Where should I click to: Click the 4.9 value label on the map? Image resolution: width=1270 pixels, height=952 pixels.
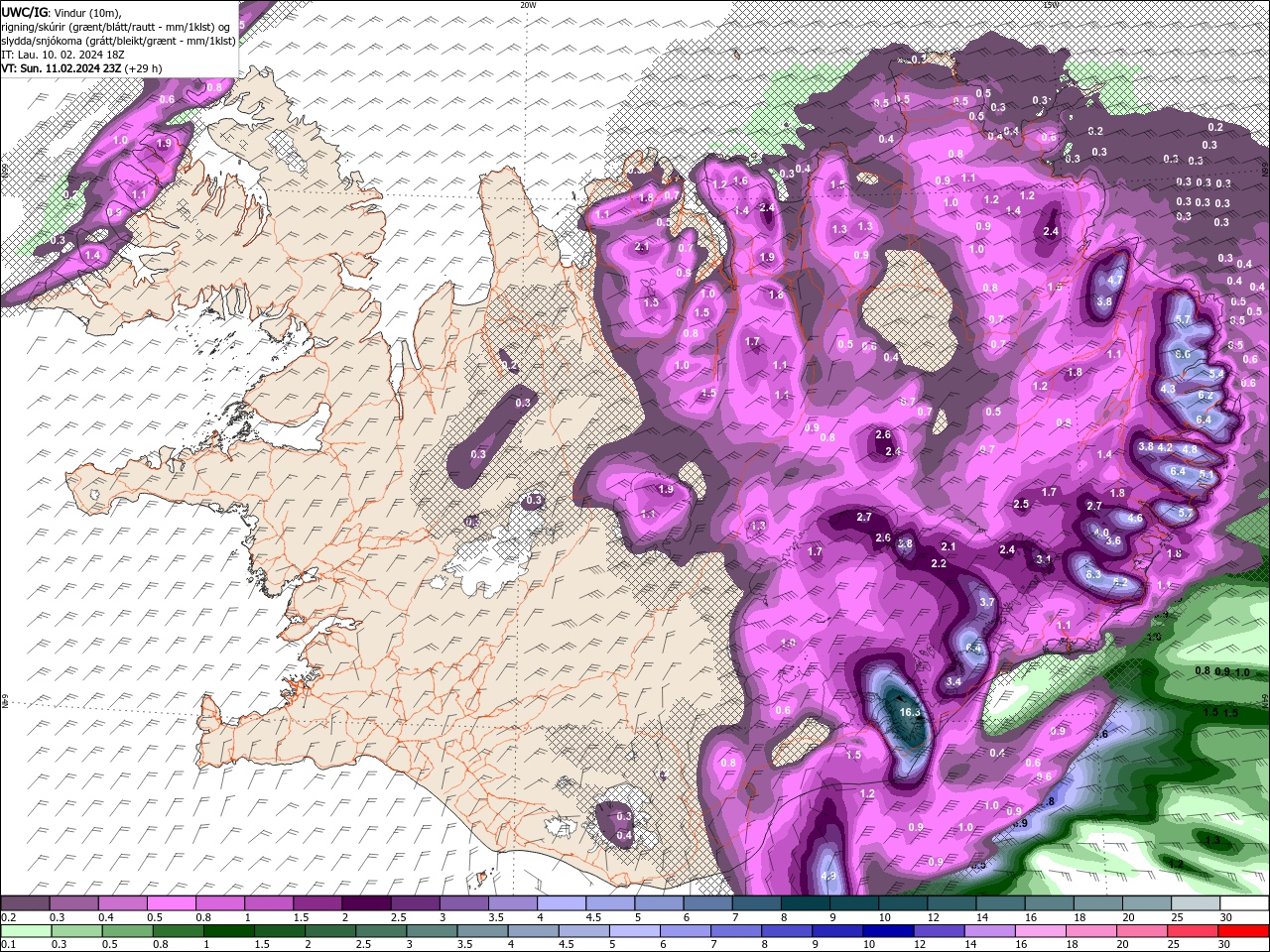(829, 877)
